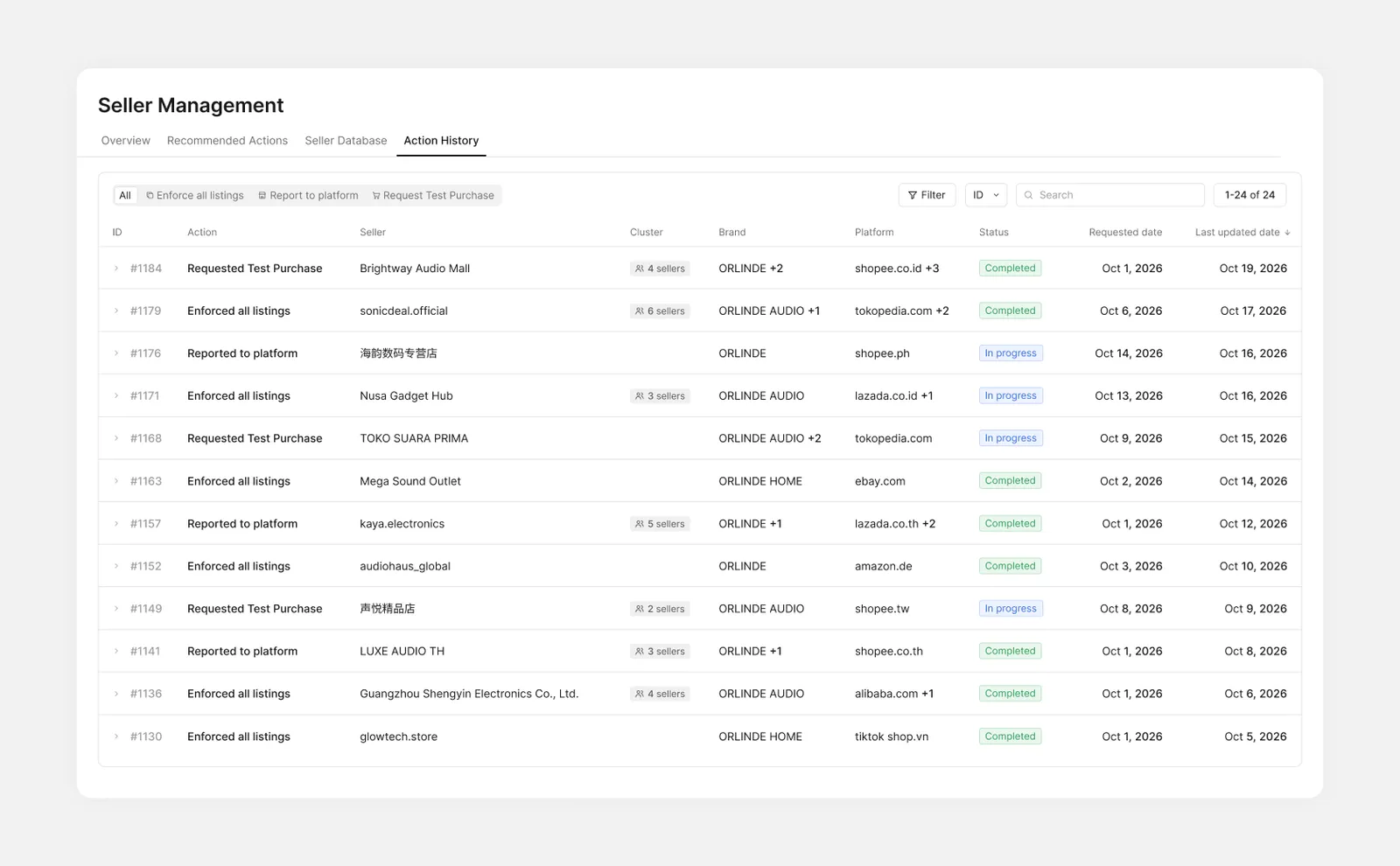Screen dimensions: 1400x866
Task: Select the Action History tab
Action: coord(441,141)
